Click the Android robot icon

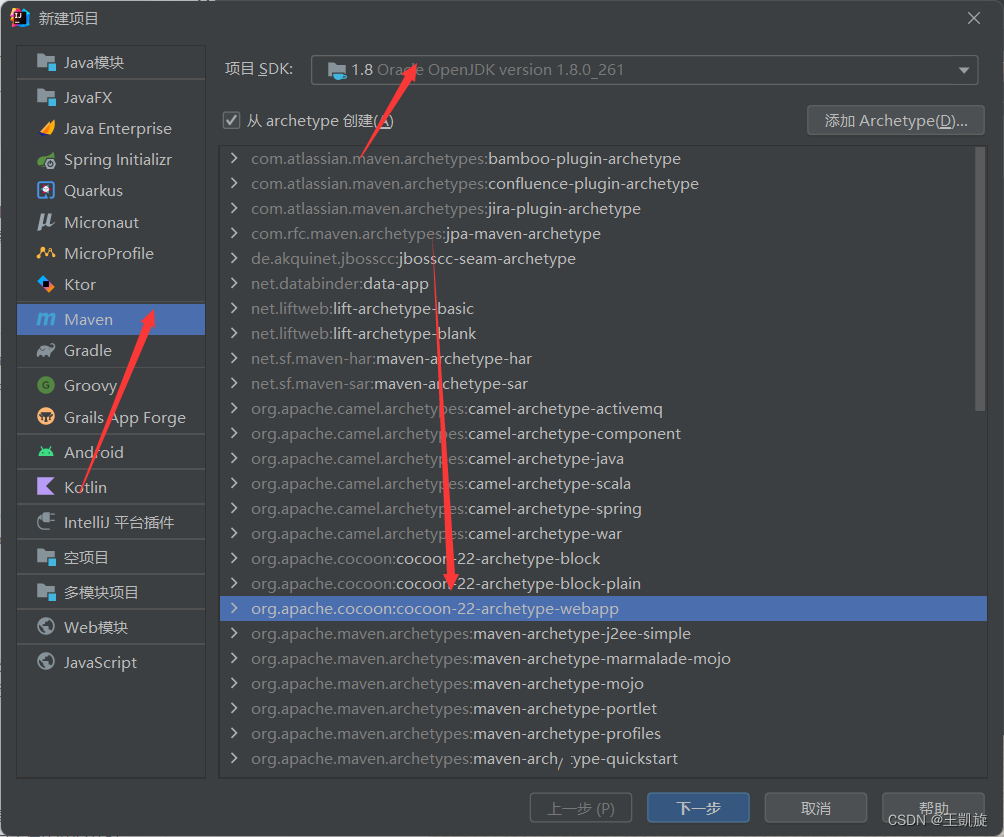point(46,452)
